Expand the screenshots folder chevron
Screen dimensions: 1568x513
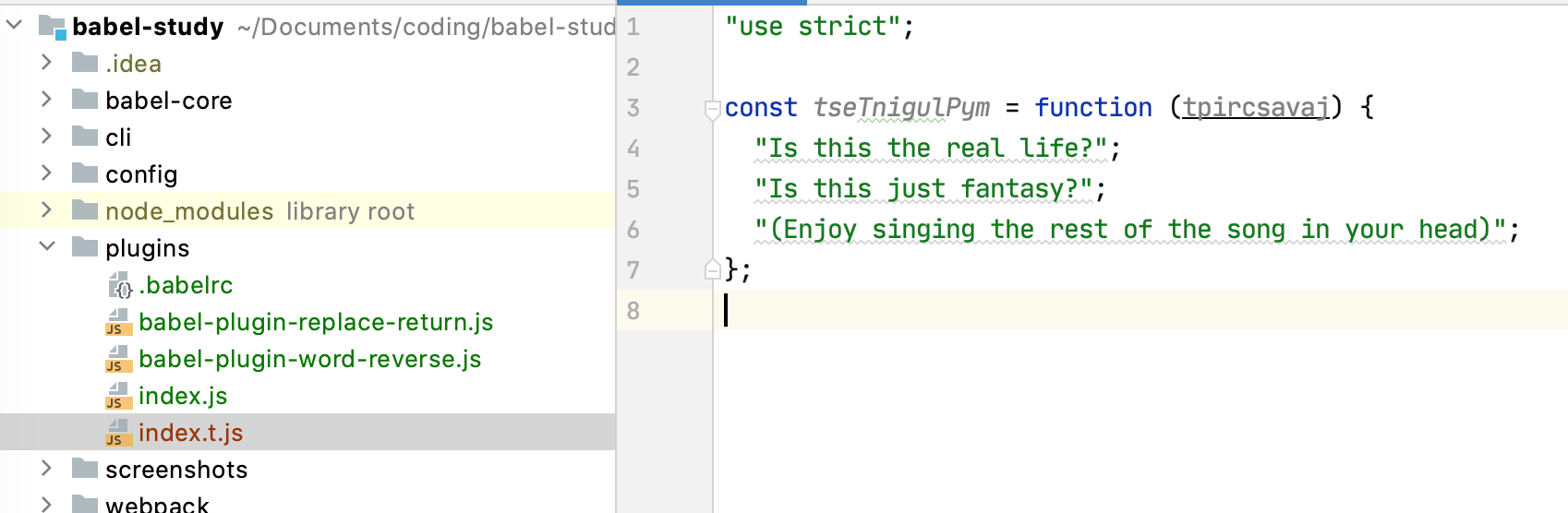46,468
